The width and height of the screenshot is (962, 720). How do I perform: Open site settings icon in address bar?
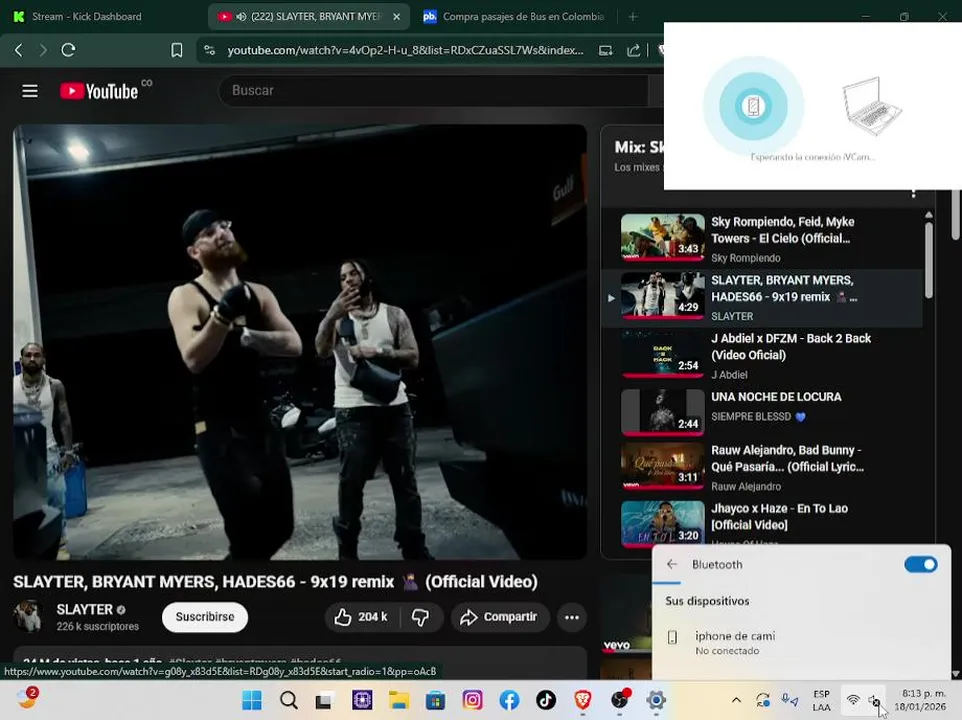(210, 50)
